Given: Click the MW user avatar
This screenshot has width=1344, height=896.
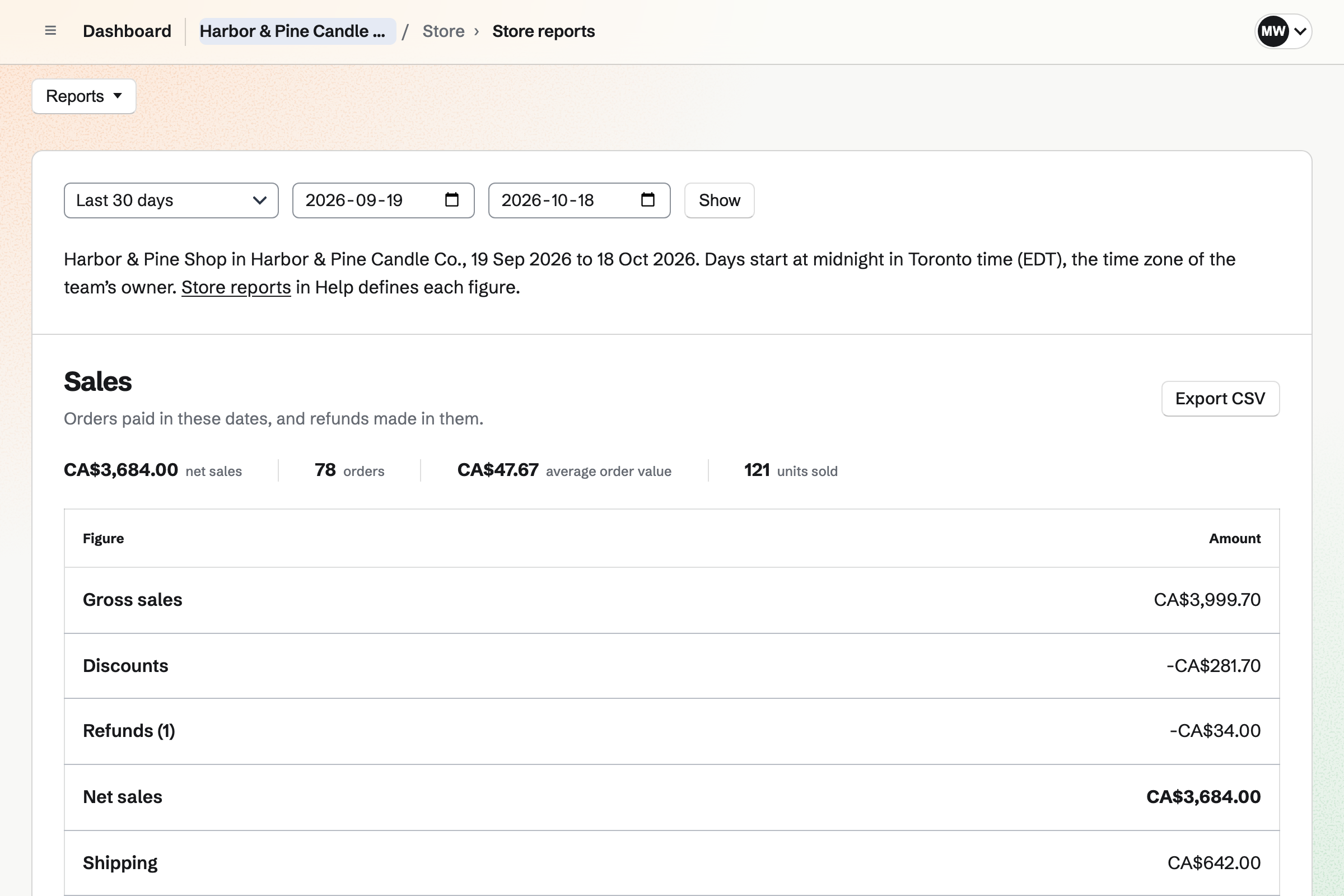Looking at the screenshot, I should coord(1272,31).
